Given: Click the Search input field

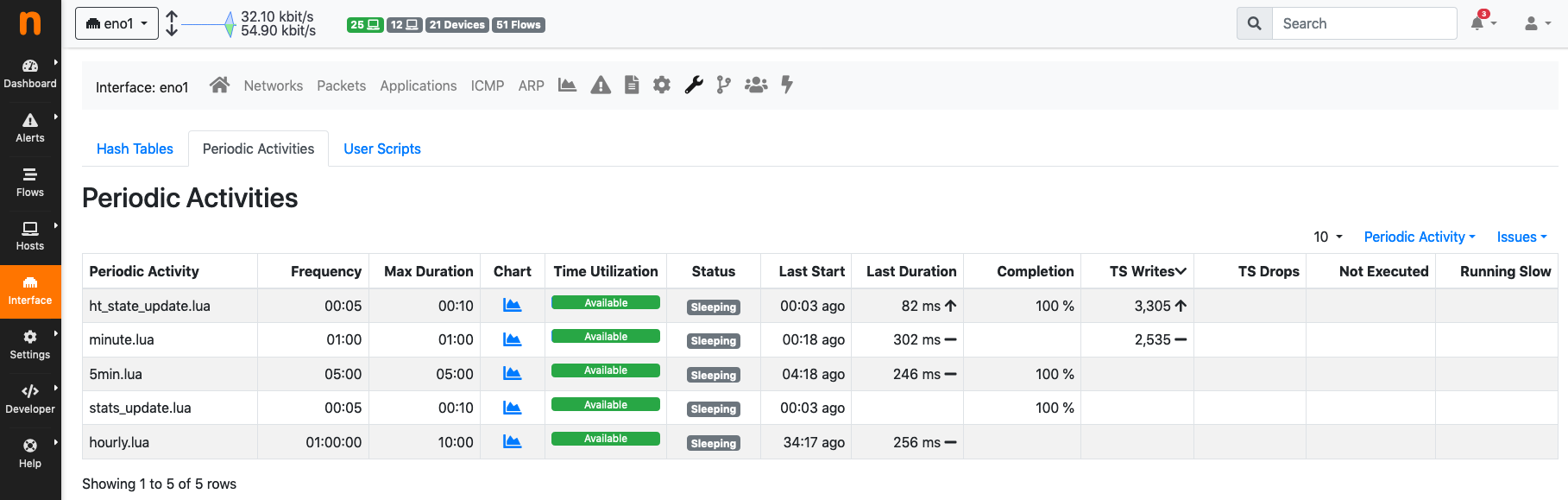Looking at the screenshot, I should click(1363, 23).
